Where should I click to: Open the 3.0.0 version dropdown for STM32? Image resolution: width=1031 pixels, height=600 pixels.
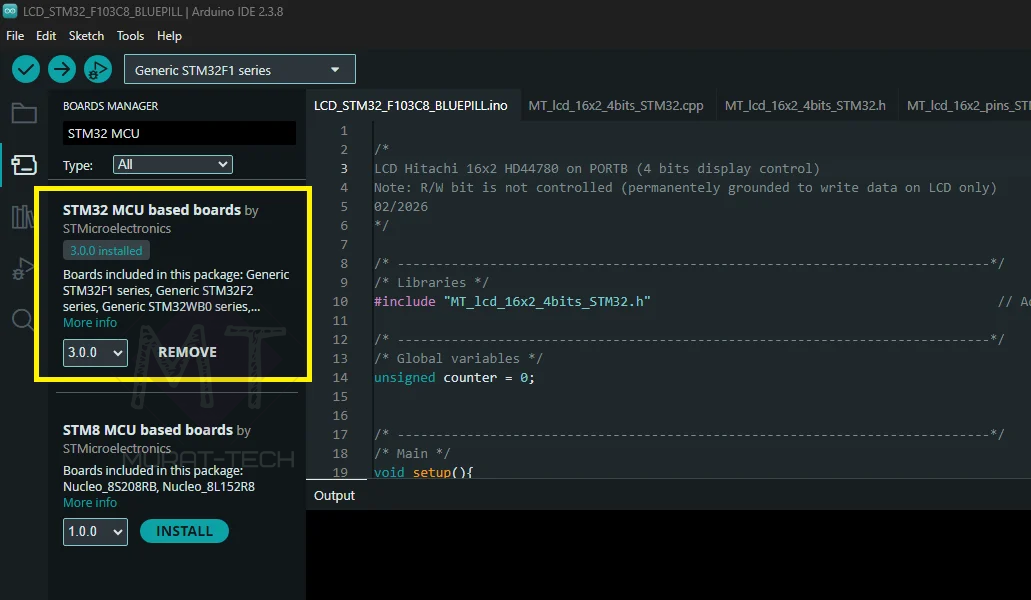[95, 352]
